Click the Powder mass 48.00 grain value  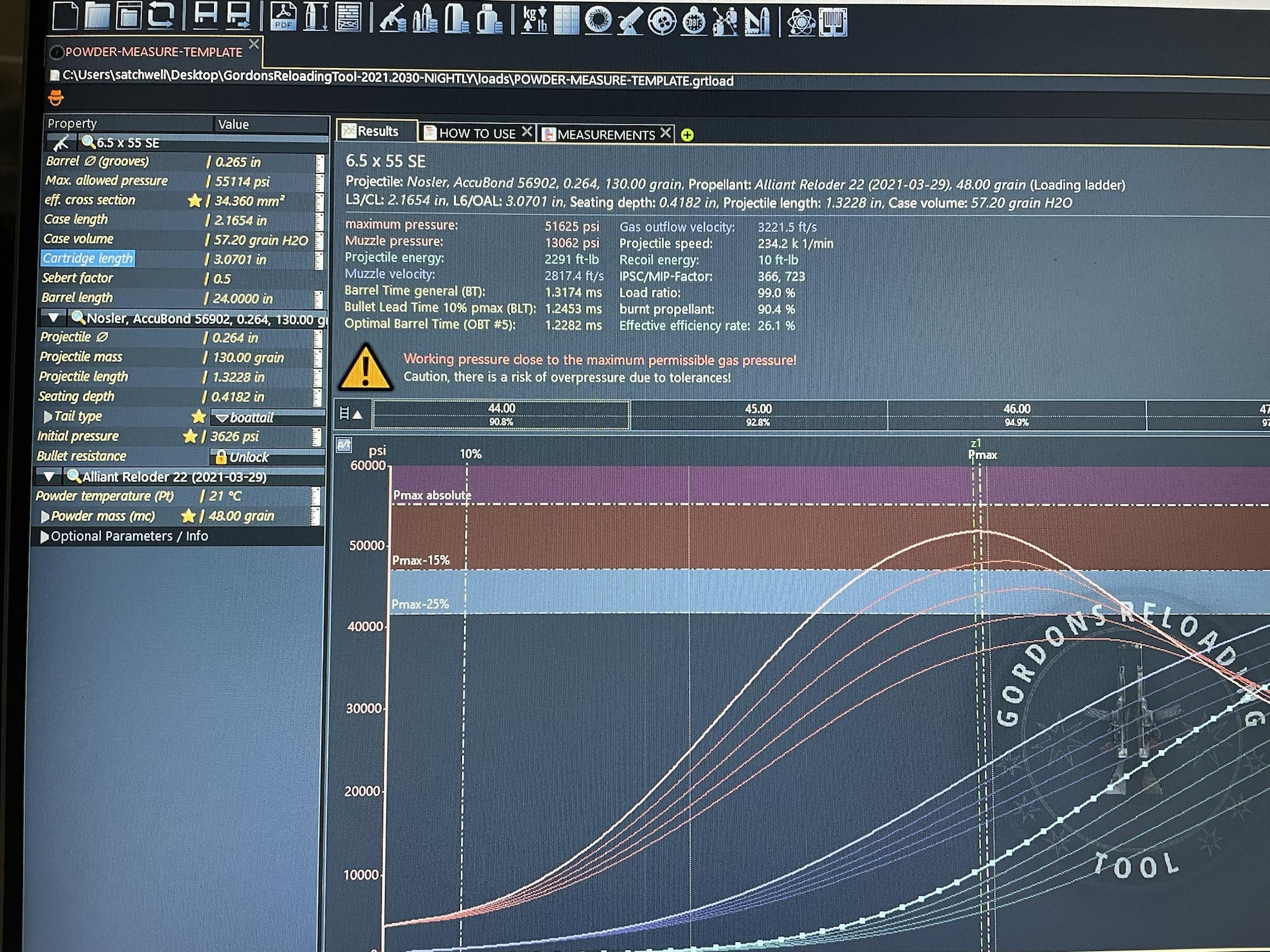(241, 516)
